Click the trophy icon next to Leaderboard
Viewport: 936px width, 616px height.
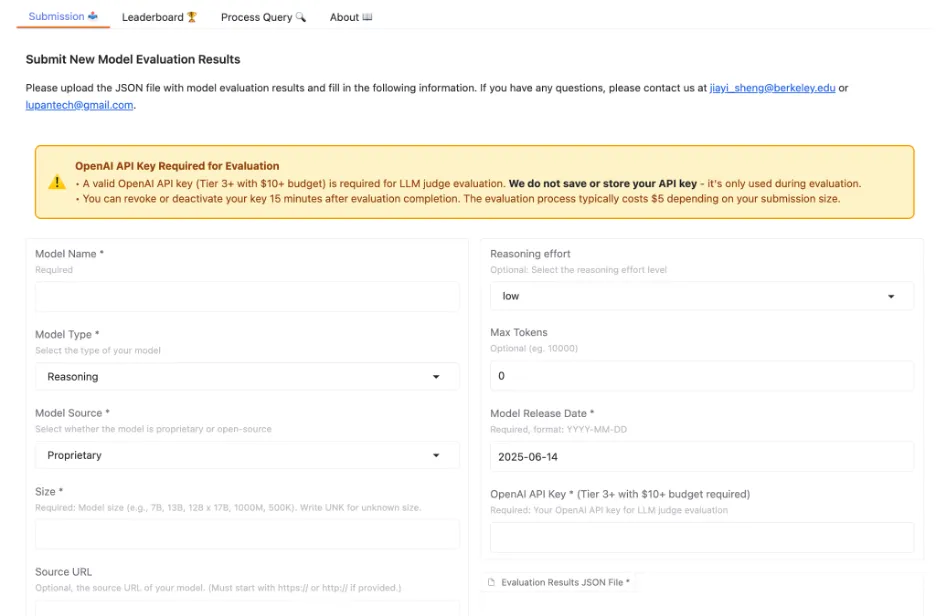(192, 17)
